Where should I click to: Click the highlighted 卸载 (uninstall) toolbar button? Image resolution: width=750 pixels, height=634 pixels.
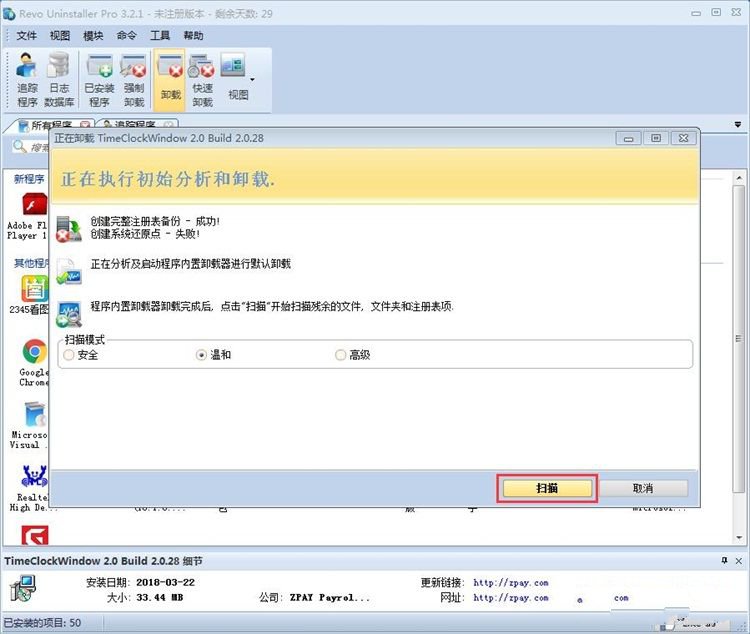click(170, 79)
